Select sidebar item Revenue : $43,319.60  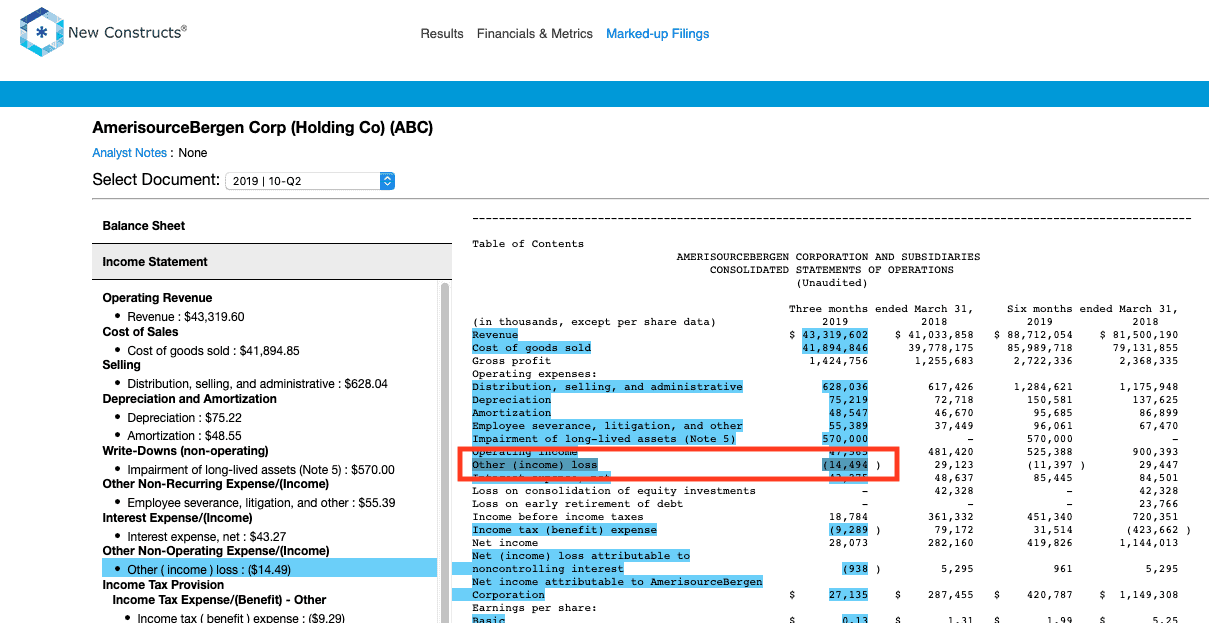point(185,317)
